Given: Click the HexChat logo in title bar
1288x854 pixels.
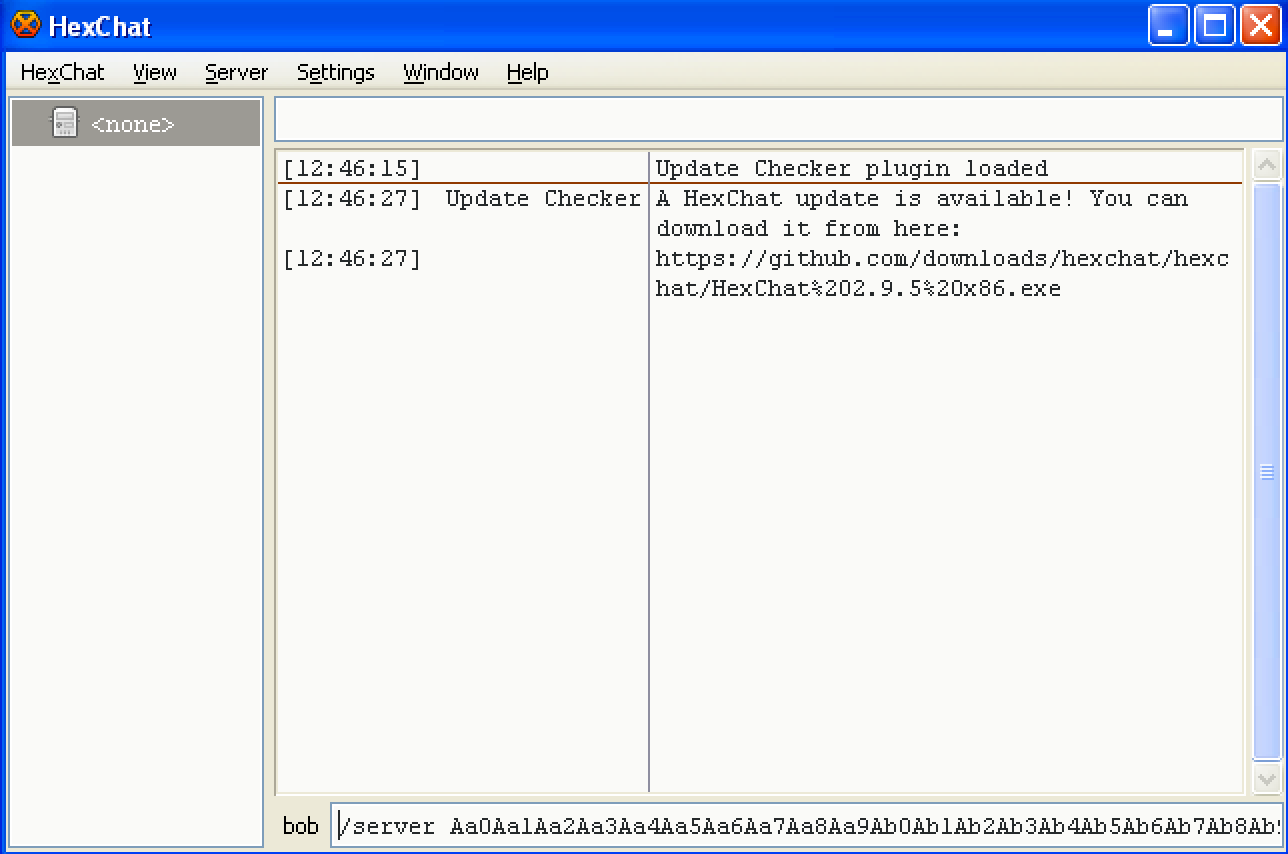Looking at the screenshot, I should [26, 25].
